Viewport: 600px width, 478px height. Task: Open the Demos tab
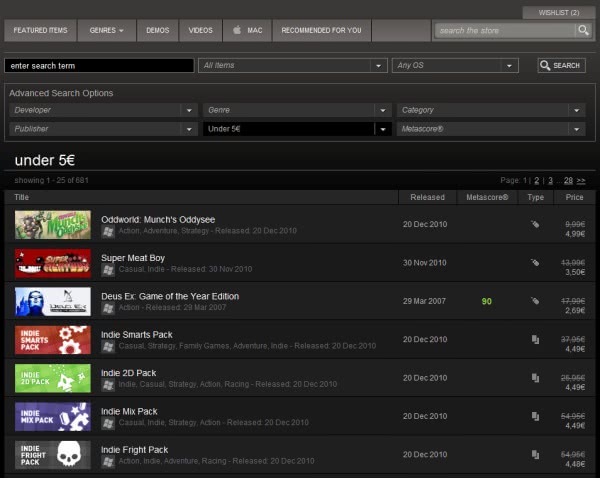coord(158,30)
